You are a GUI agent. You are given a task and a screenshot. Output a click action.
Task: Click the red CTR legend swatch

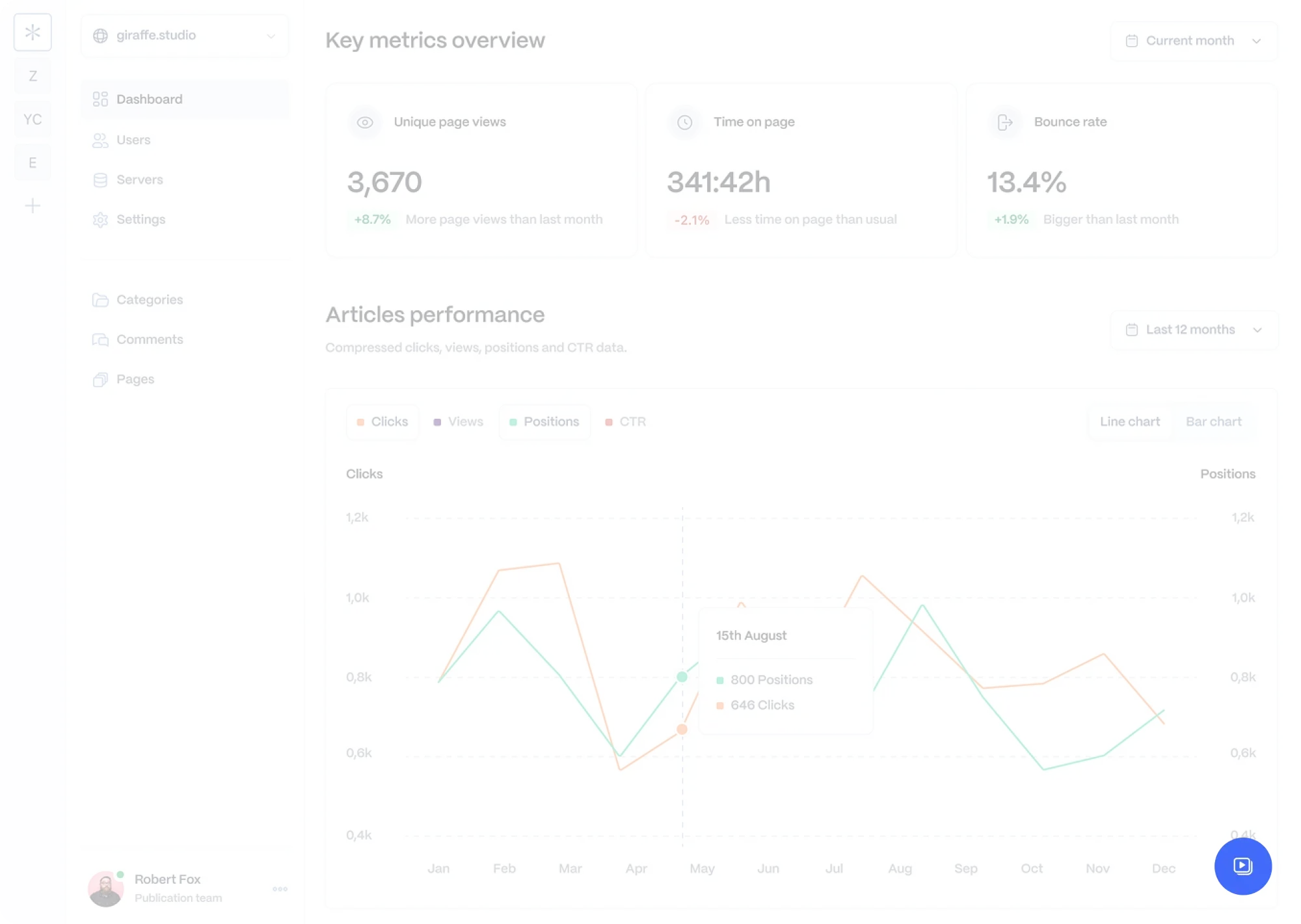click(609, 423)
